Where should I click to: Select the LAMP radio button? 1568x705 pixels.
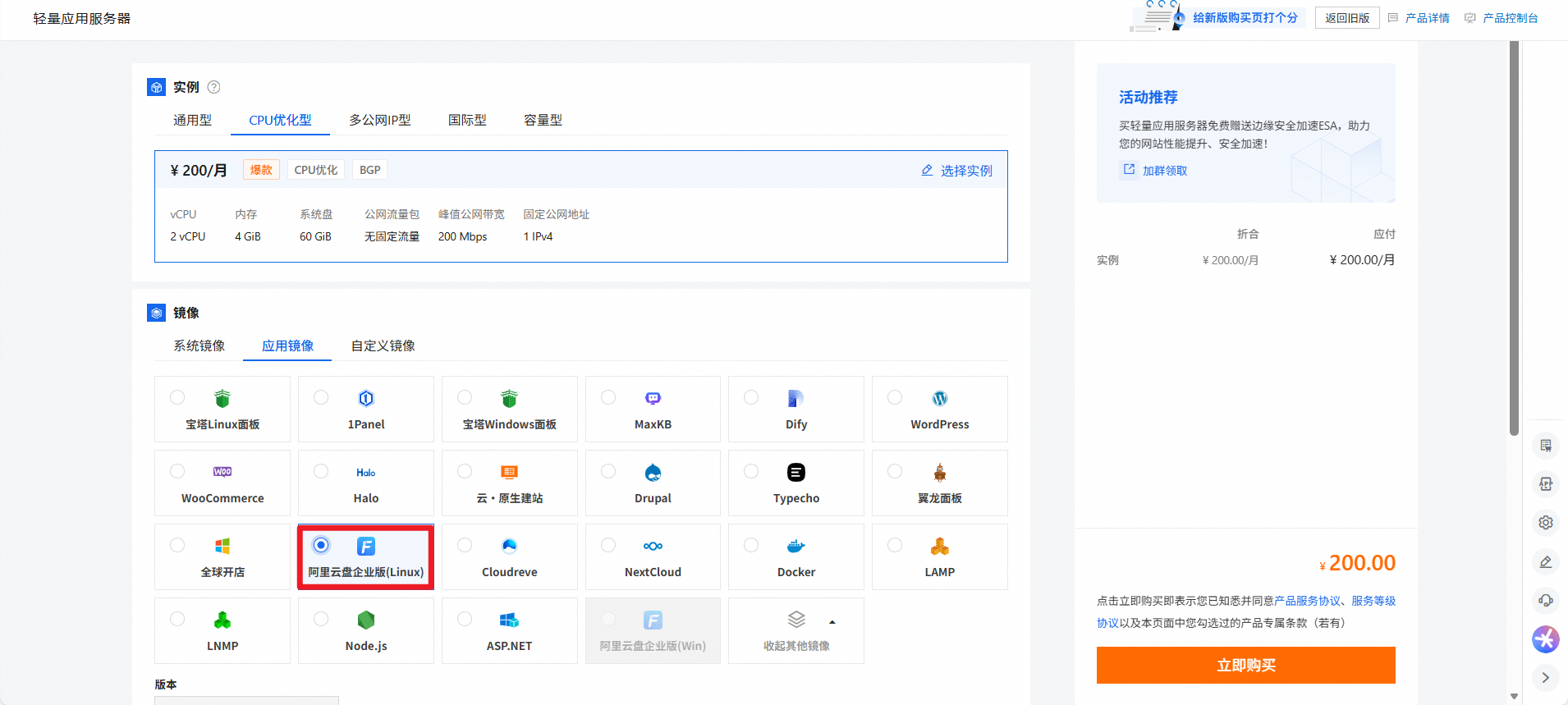click(895, 545)
